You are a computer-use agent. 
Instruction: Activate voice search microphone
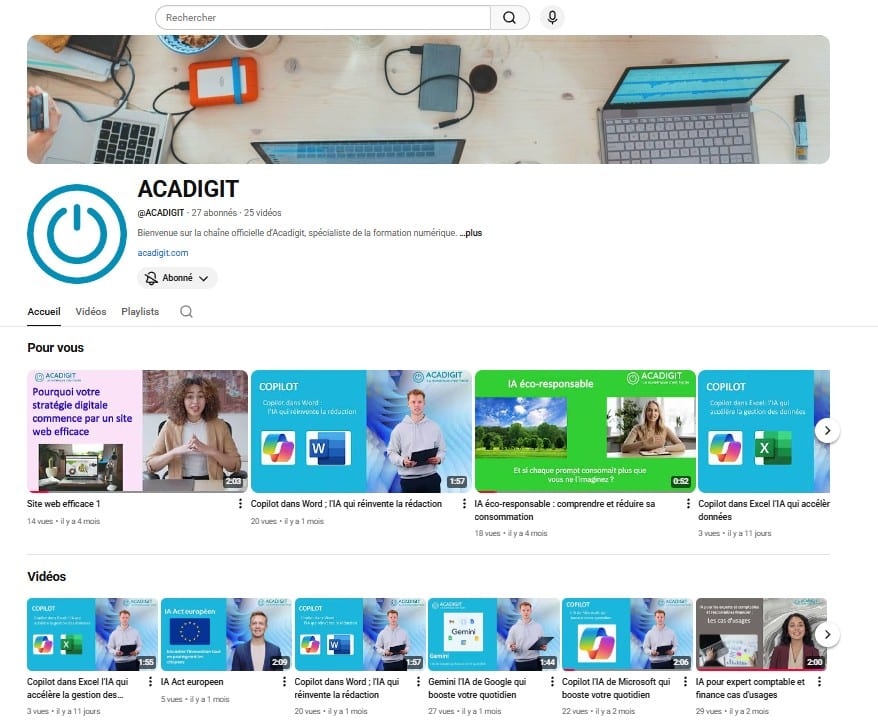click(x=552, y=17)
